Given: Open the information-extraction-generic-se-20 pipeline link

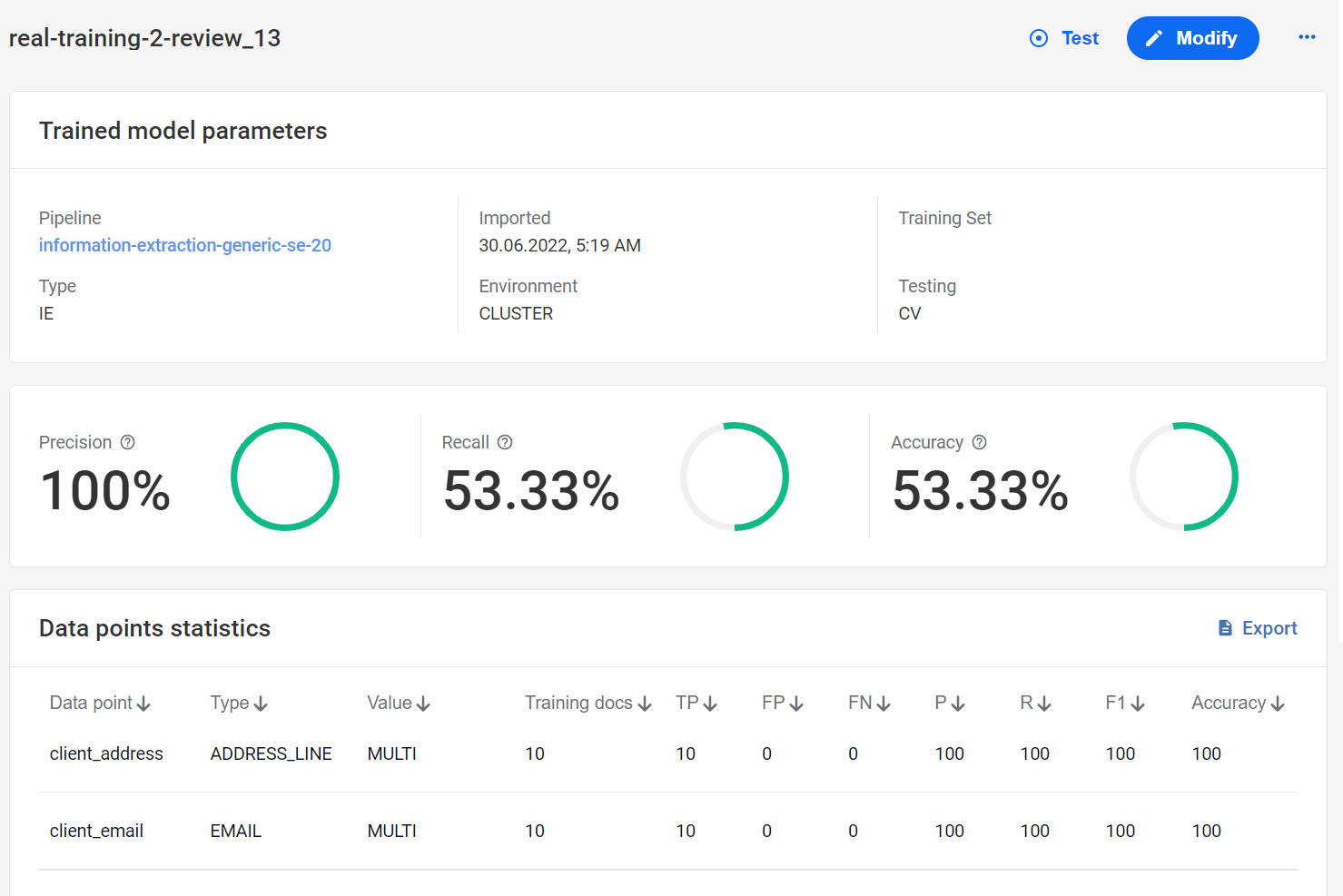Looking at the screenshot, I should tap(185, 245).
